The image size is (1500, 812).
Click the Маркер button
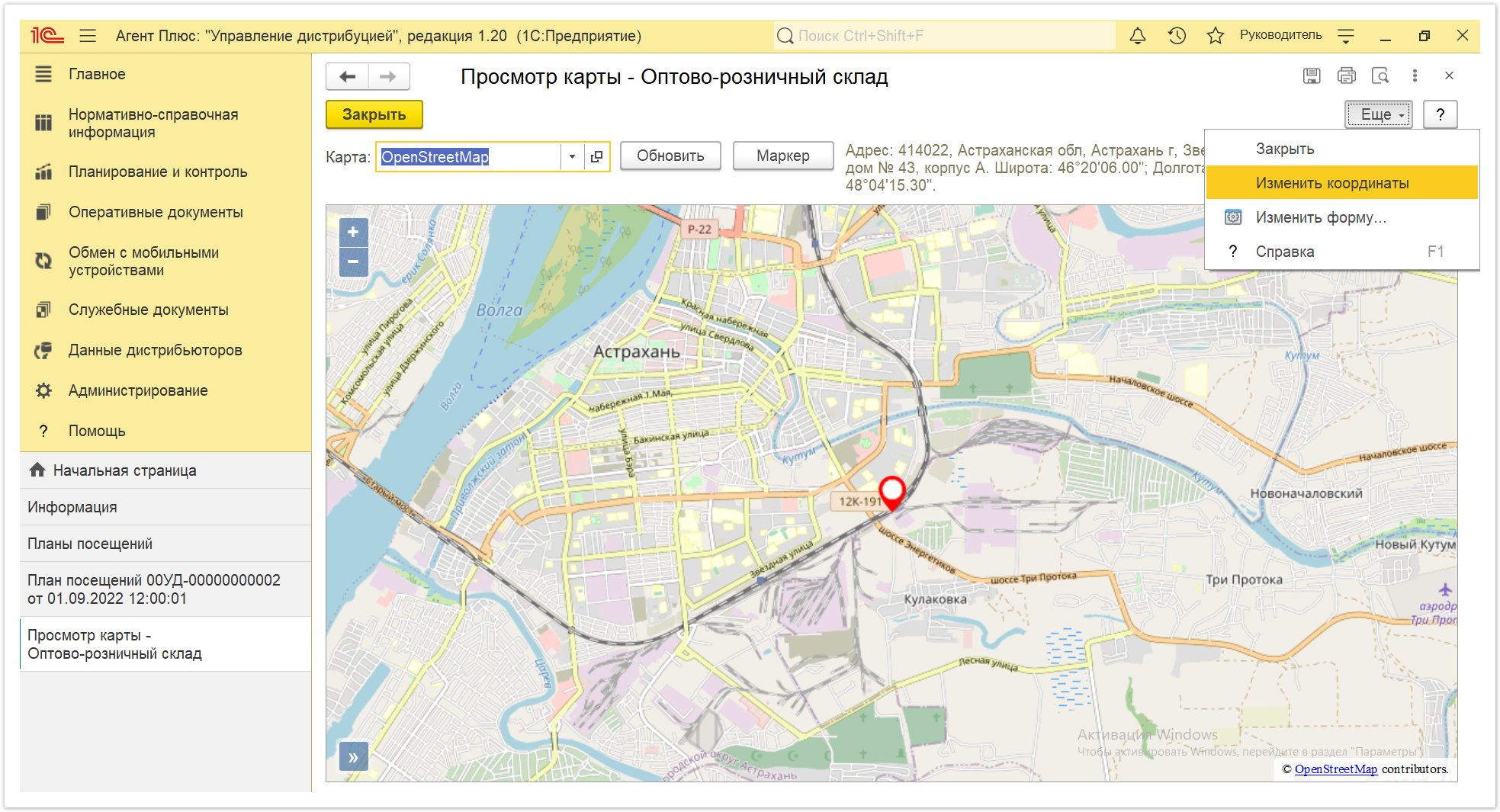783,156
